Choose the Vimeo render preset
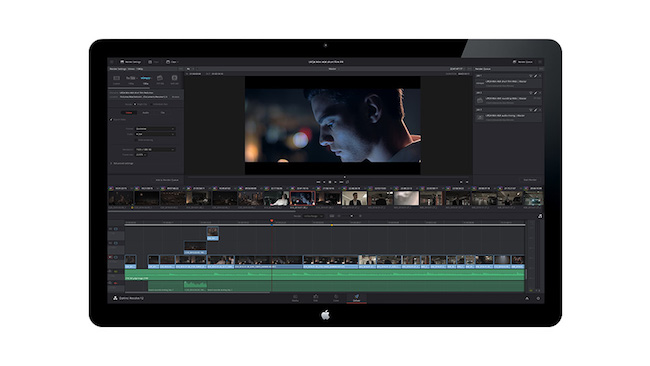650x366 pixels. pos(146,79)
